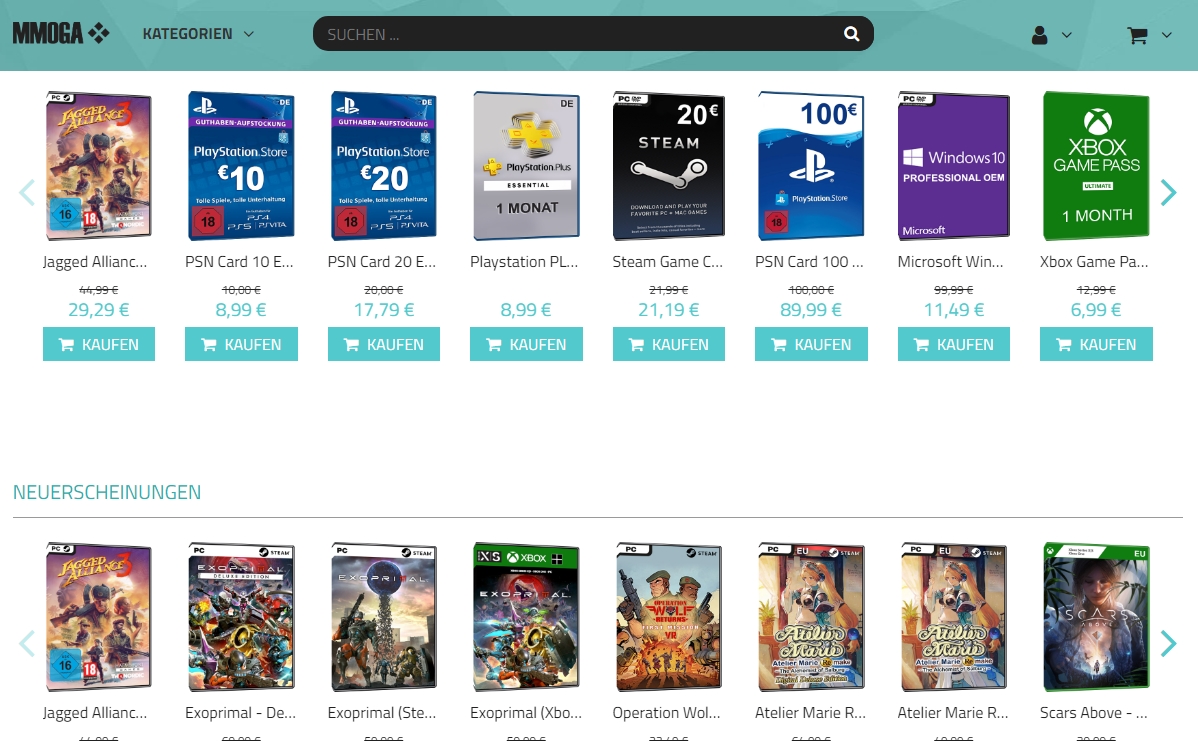
Task: Open Jagged Alliance 3 cover in top row
Action: tap(99, 166)
